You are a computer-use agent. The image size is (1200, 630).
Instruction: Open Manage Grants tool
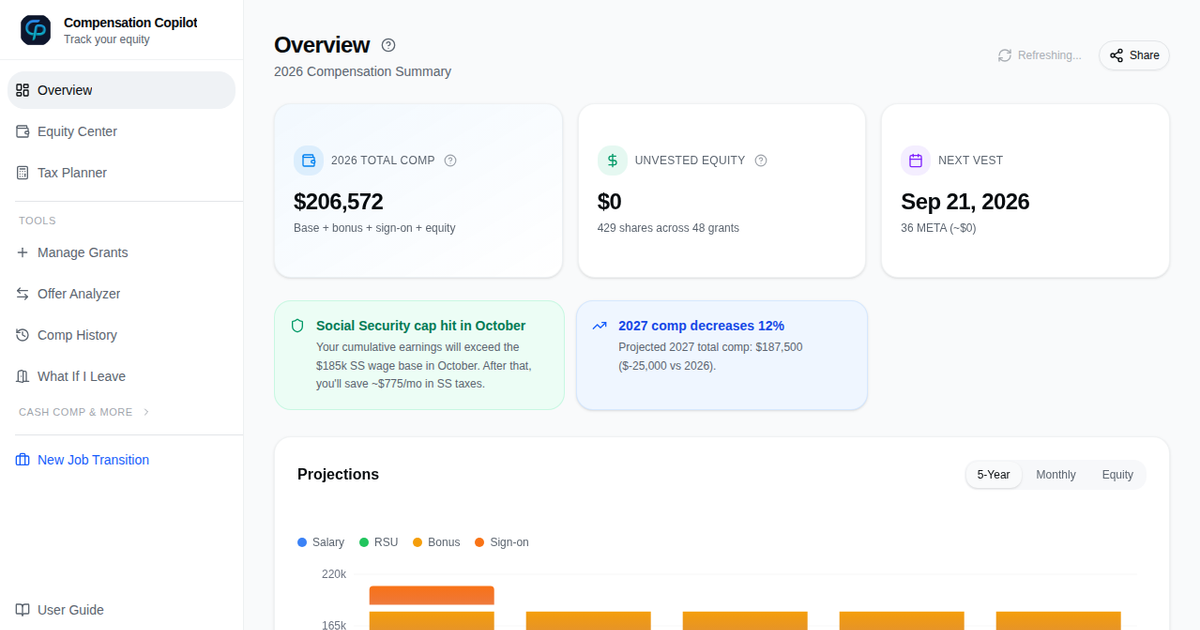pyautogui.click(x=122, y=253)
